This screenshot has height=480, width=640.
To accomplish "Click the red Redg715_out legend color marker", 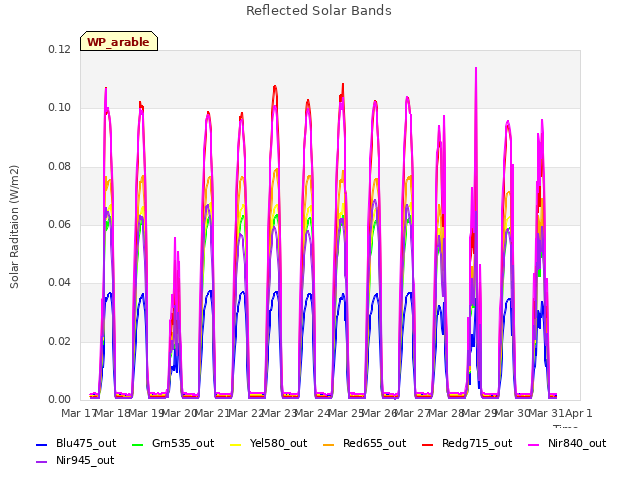I will [427, 444].
